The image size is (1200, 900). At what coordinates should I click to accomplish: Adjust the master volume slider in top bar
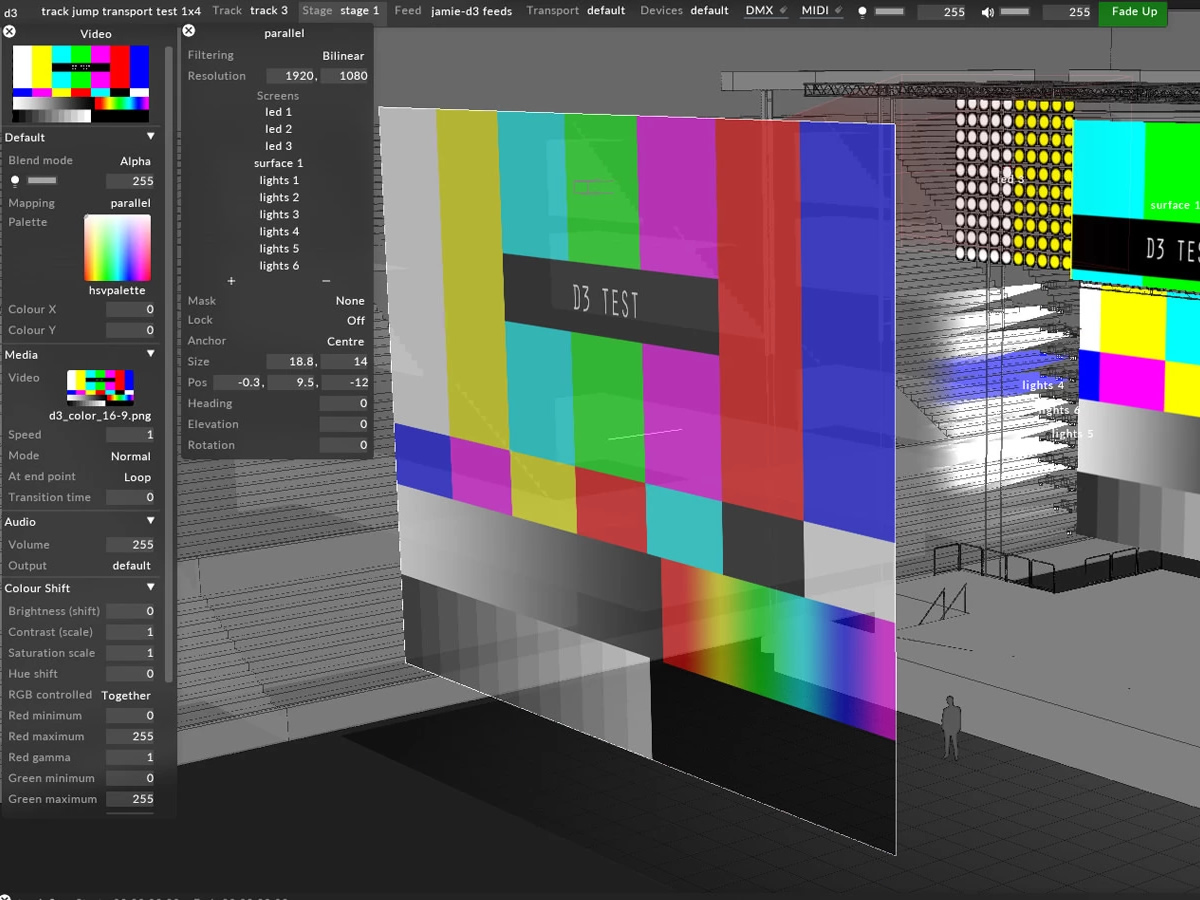[x=1014, y=12]
